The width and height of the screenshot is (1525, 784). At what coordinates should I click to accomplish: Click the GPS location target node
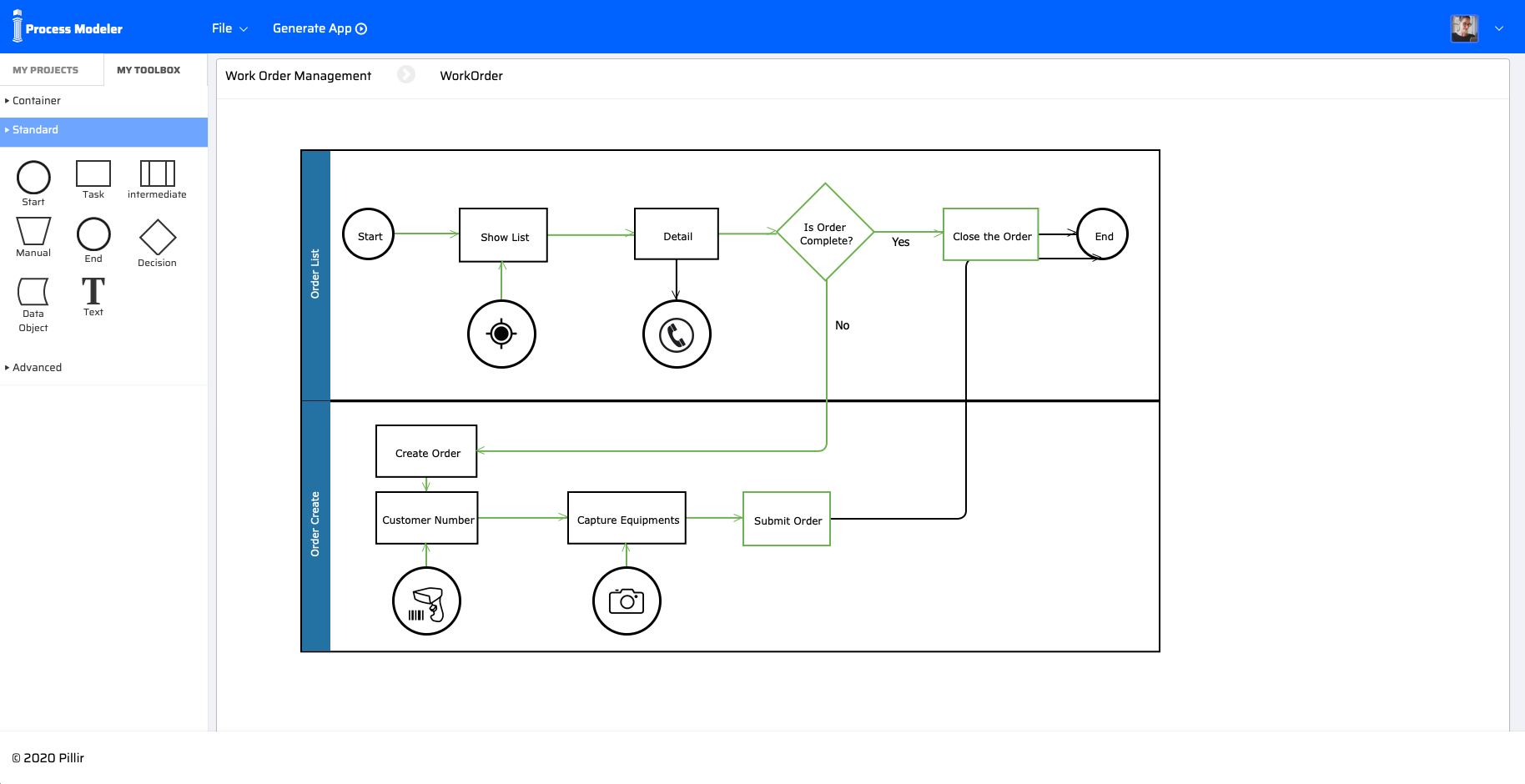click(x=501, y=334)
